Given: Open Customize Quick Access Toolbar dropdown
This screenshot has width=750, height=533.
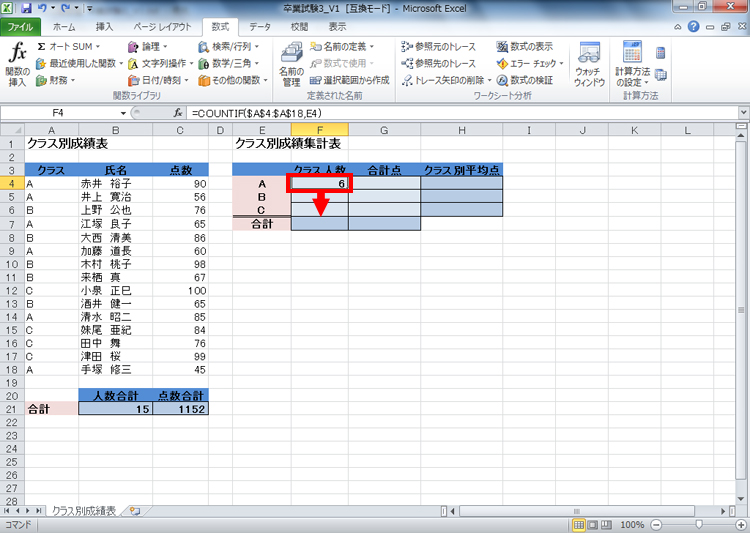Looking at the screenshot, I should (x=90, y=8).
